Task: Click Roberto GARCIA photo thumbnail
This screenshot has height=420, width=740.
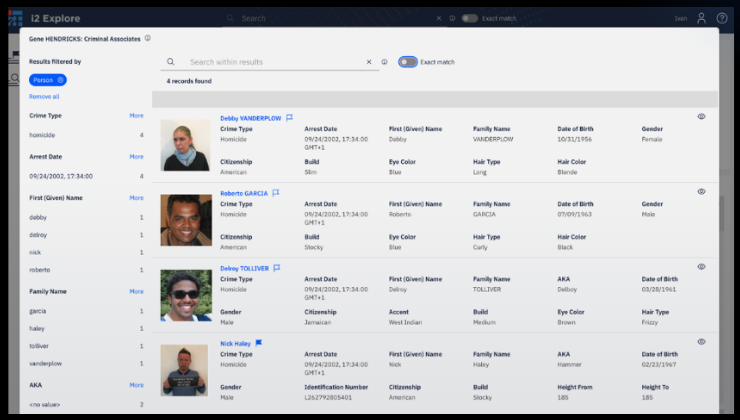Action: pos(186,220)
